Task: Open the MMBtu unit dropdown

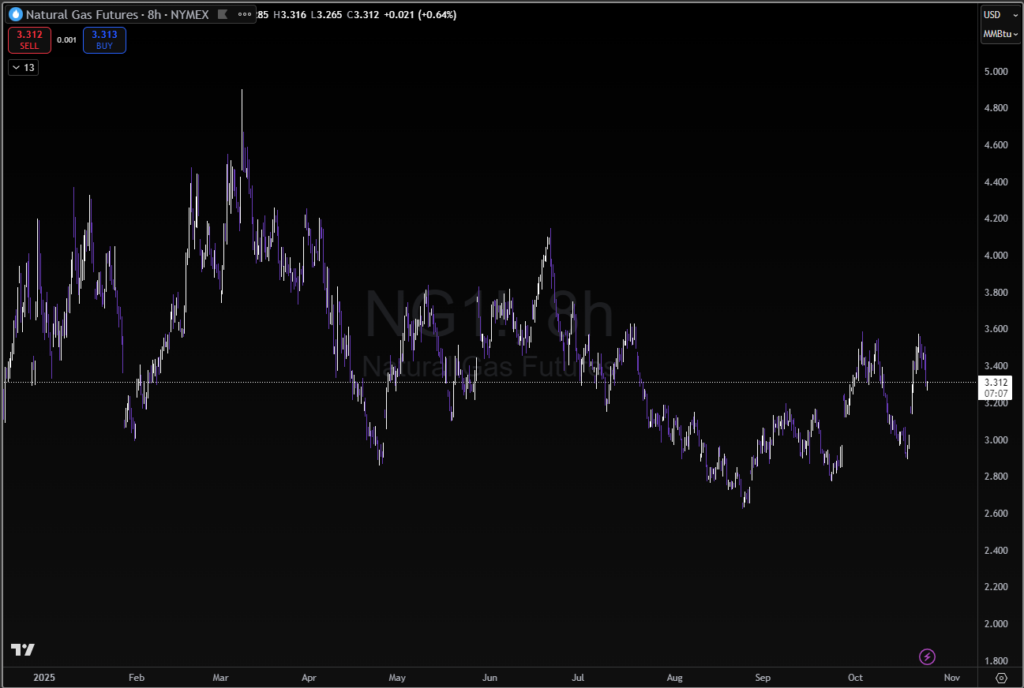Action: click(999, 34)
